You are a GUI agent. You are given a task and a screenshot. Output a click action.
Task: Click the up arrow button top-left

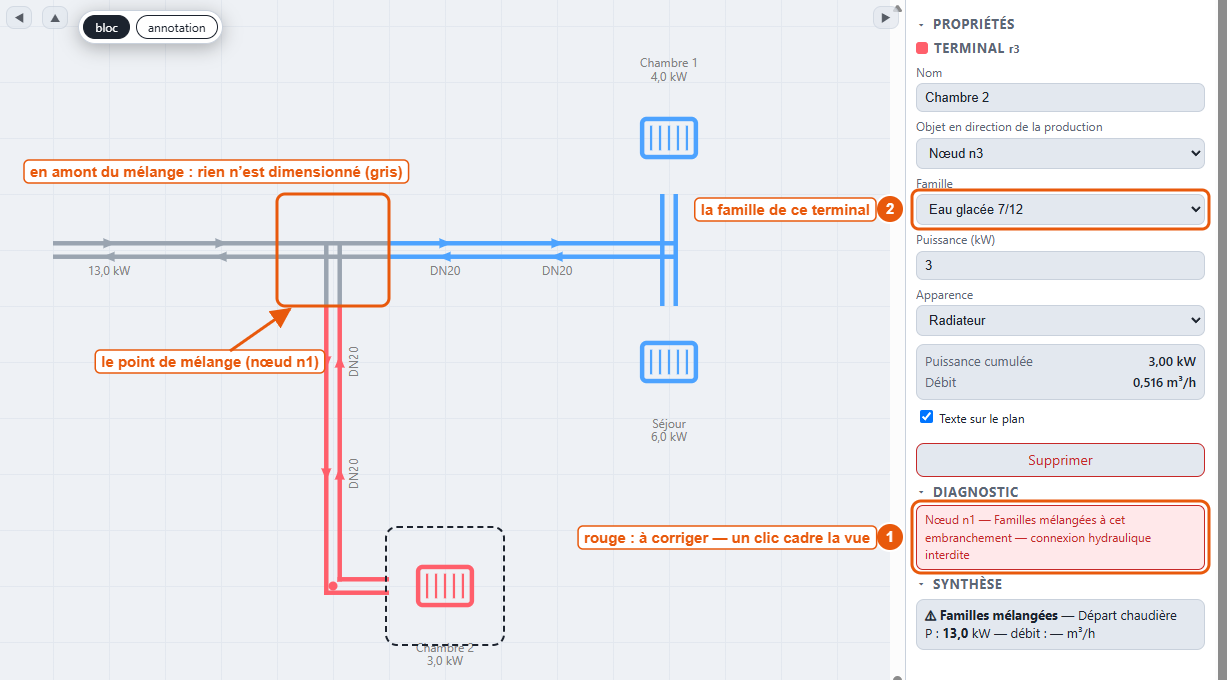[x=54, y=17]
